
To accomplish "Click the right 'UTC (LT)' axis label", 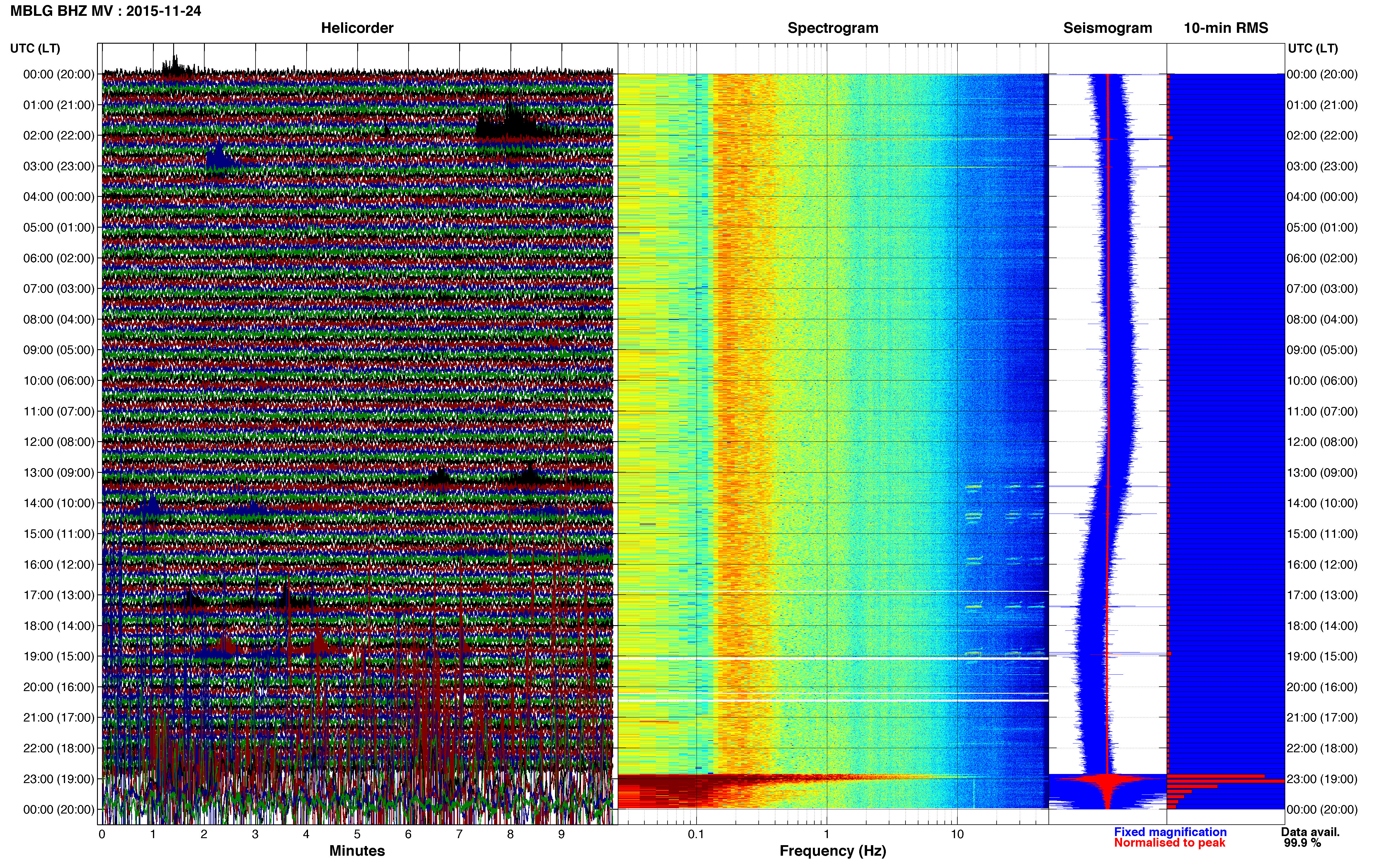I will [x=1313, y=48].
